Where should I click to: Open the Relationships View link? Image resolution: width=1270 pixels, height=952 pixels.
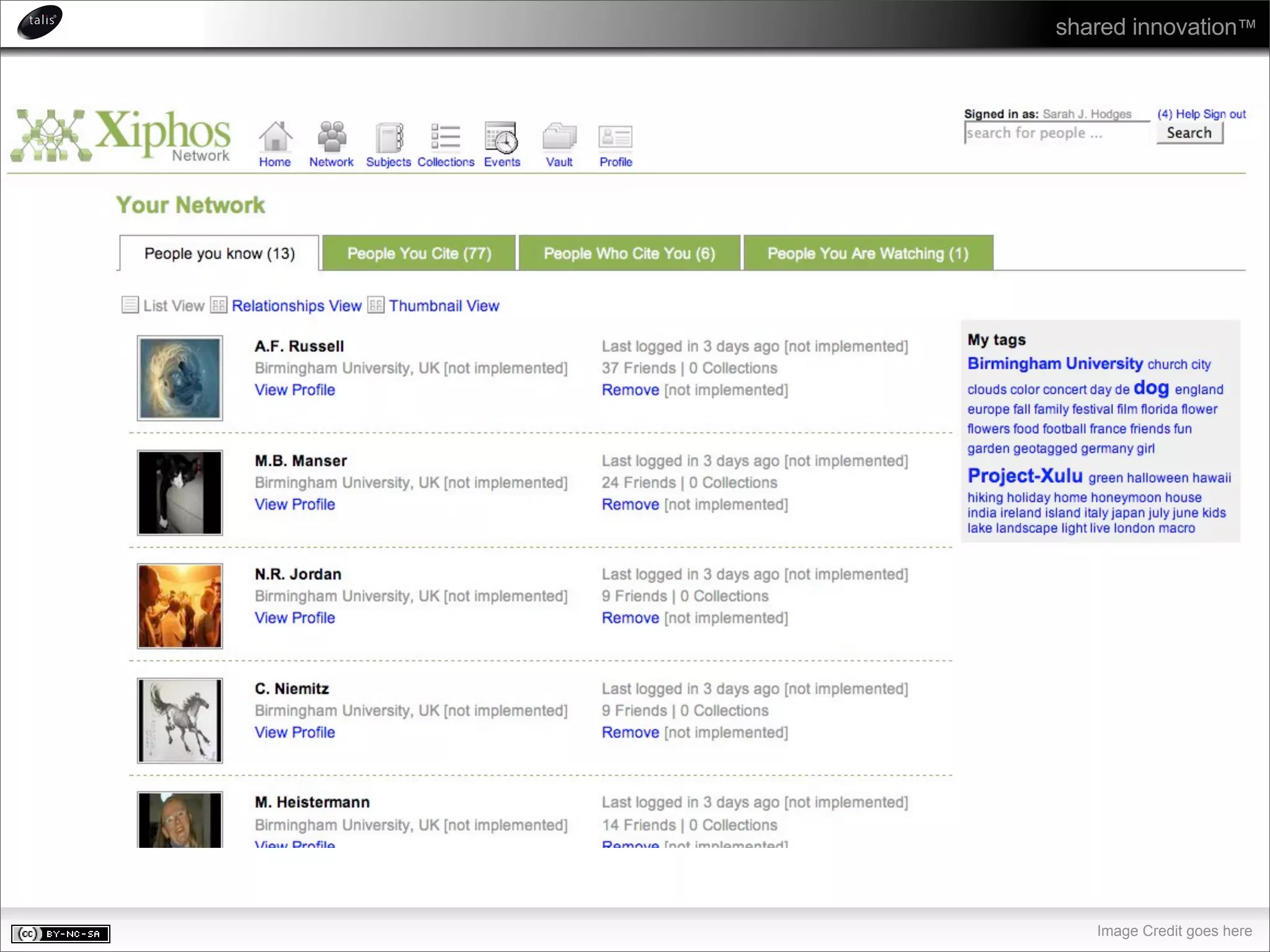point(296,306)
